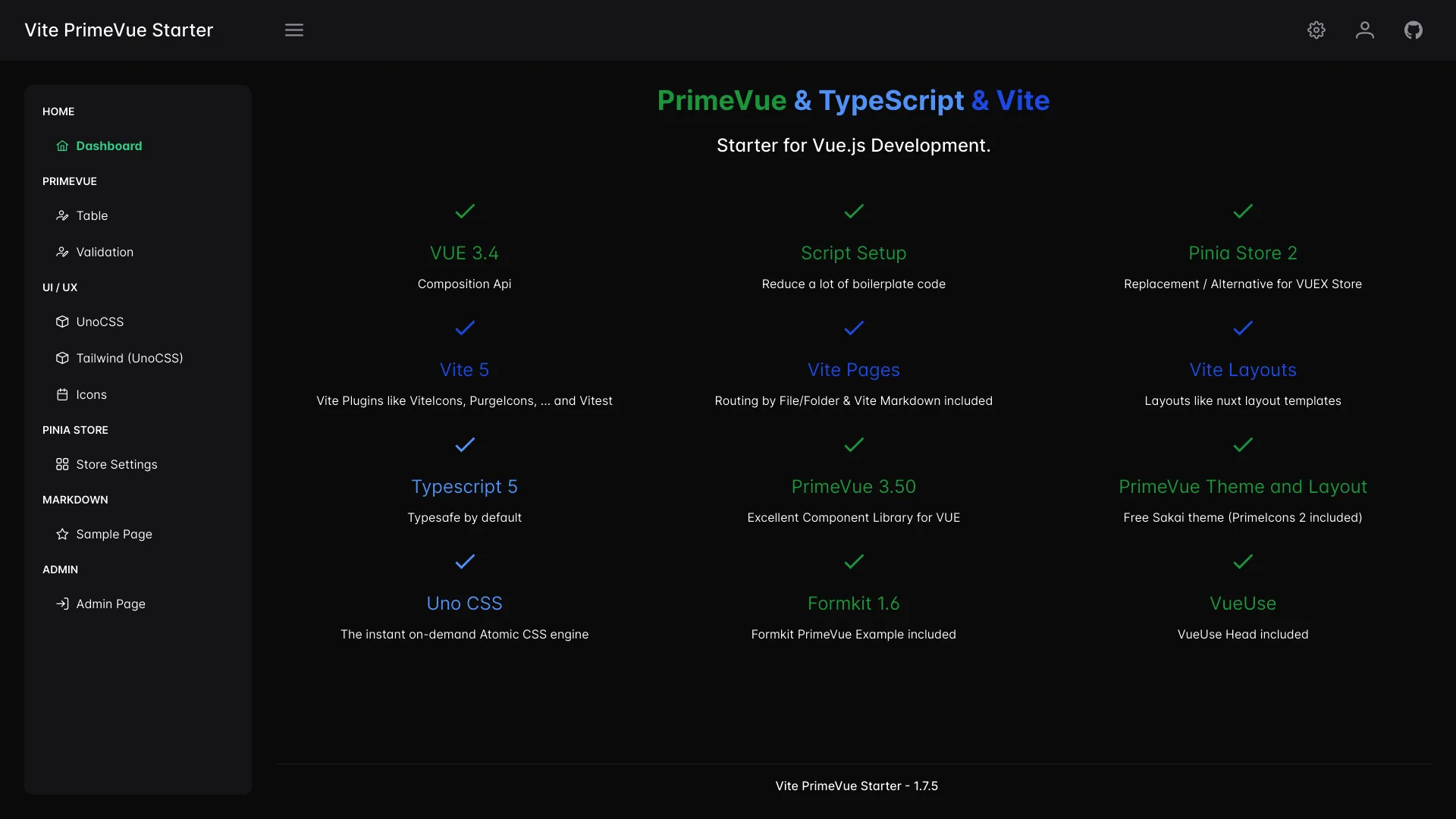Click the home icon beside Dashboard
This screenshot has width=1456, height=819.
pos(62,146)
